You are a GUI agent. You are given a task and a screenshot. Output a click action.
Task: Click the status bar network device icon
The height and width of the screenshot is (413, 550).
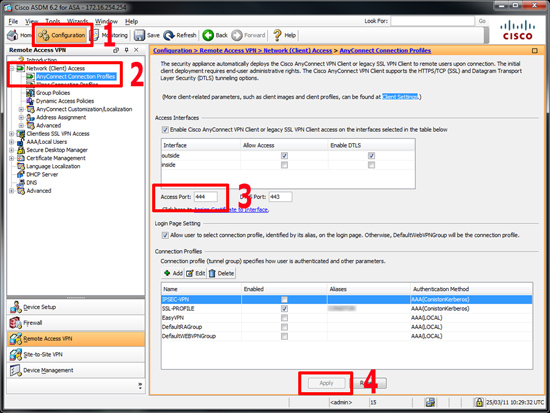pyautogui.click(x=430, y=402)
